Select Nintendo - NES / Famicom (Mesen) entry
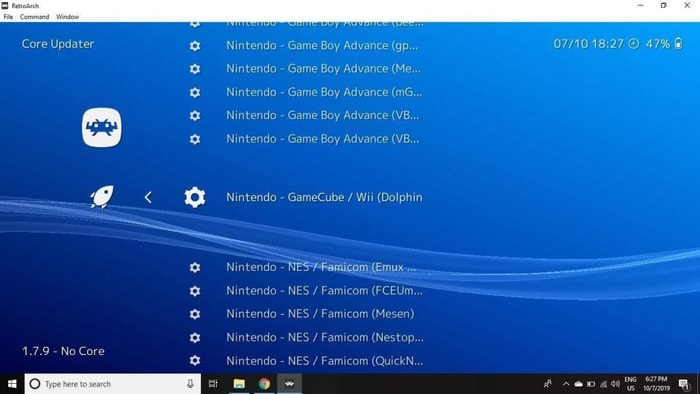700x394 pixels. 320,314
